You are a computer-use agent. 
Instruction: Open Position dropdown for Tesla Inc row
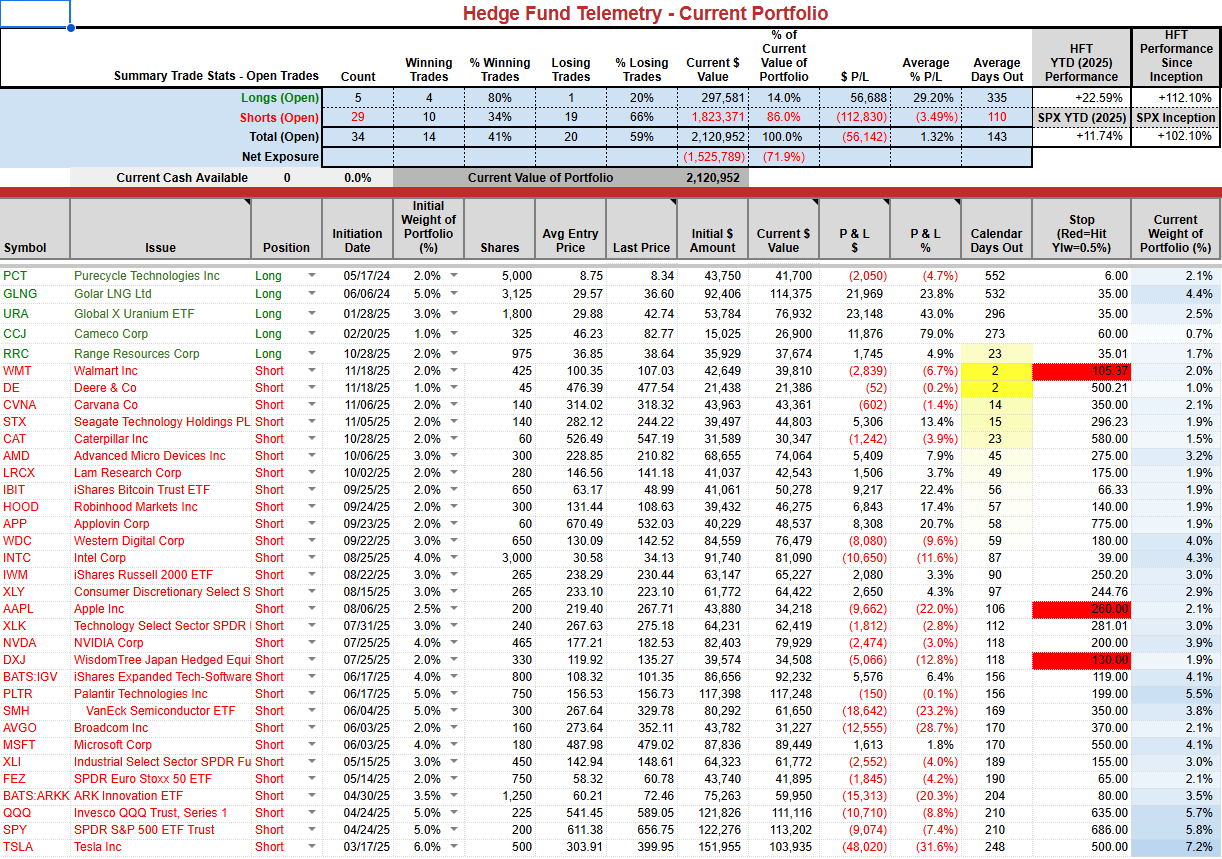[311, 847]
